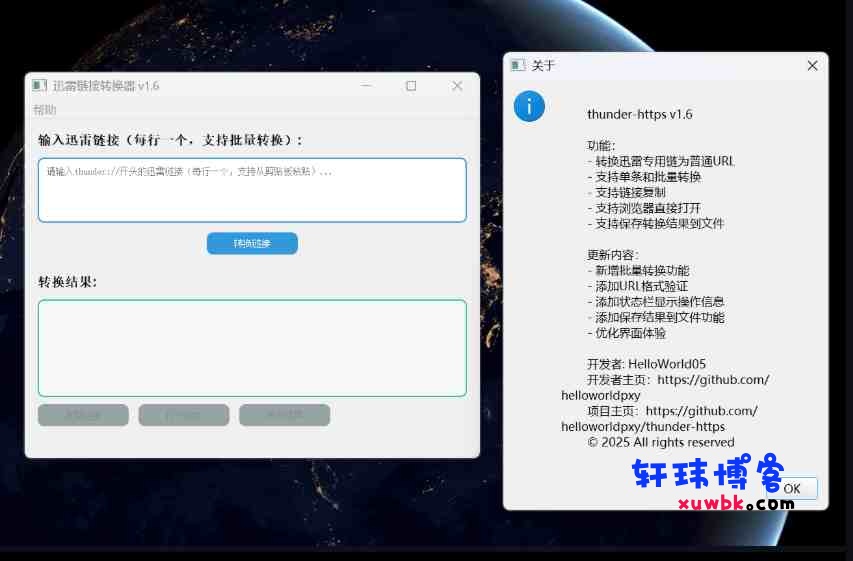Click the '添加URL格式验证' update line

point(638,286)
